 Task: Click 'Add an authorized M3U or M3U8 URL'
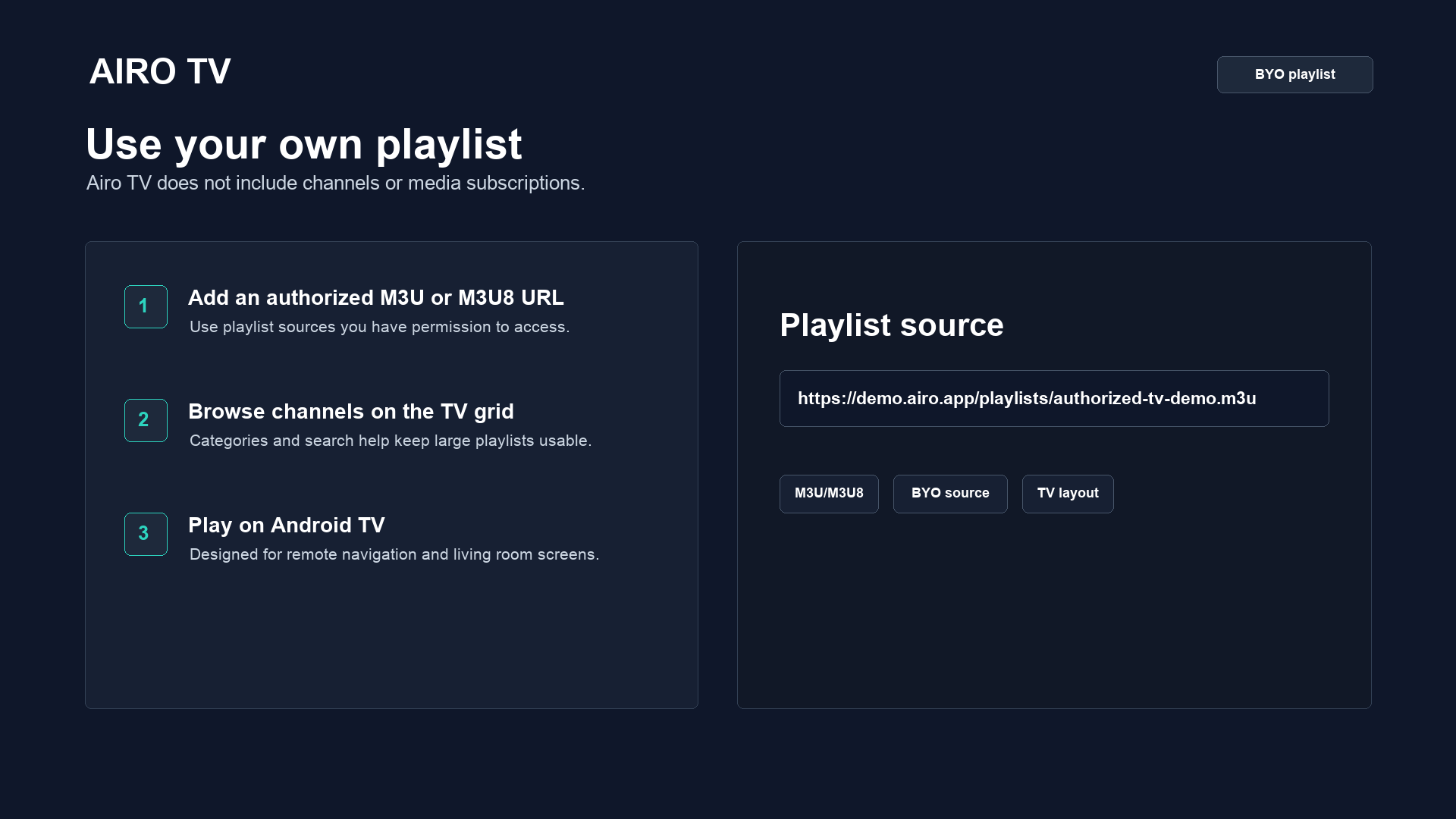tap(376, 297)
